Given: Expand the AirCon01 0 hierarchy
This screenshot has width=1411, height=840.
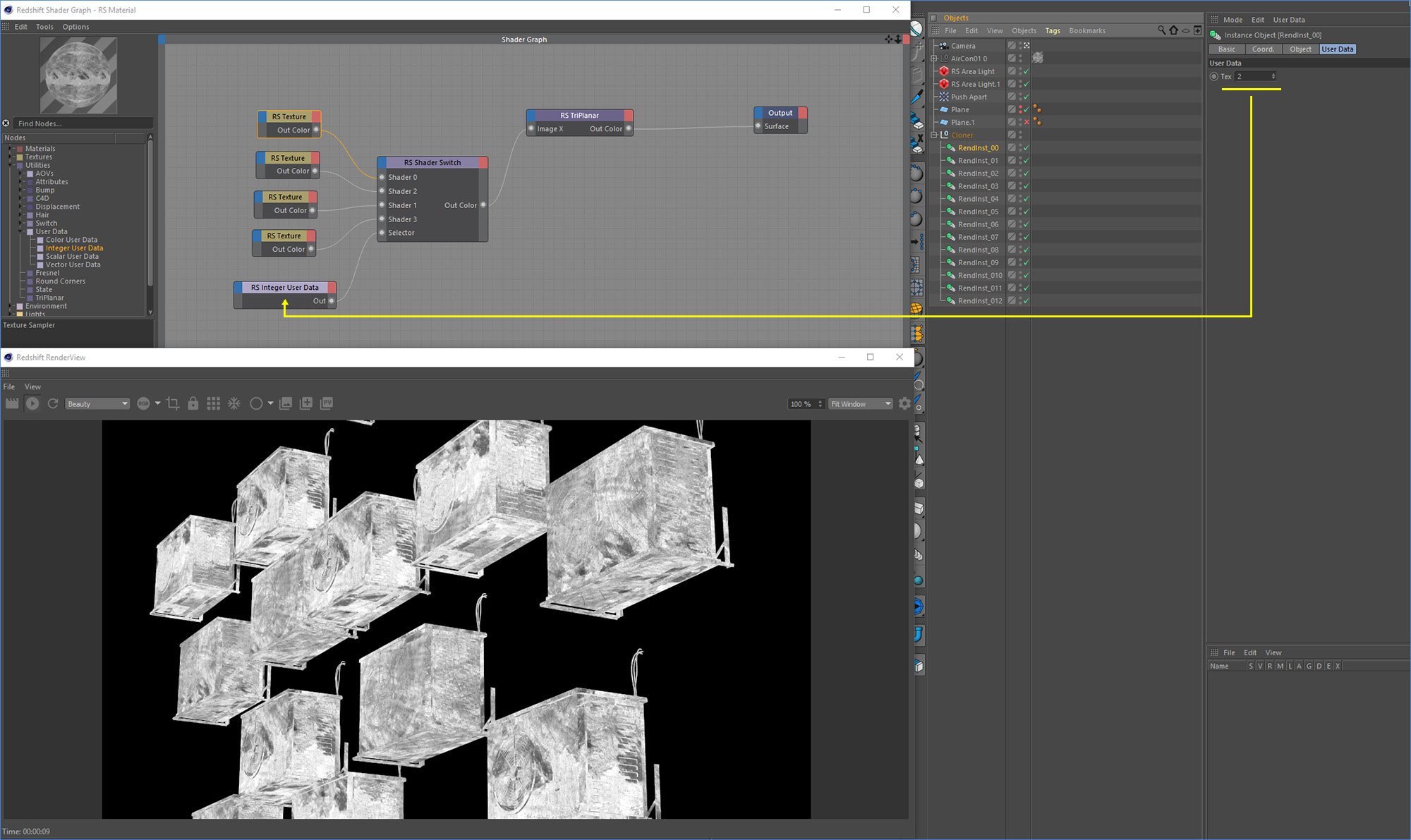Looking at the screenshot, I should pyautogui.click(x=933, y=58).
